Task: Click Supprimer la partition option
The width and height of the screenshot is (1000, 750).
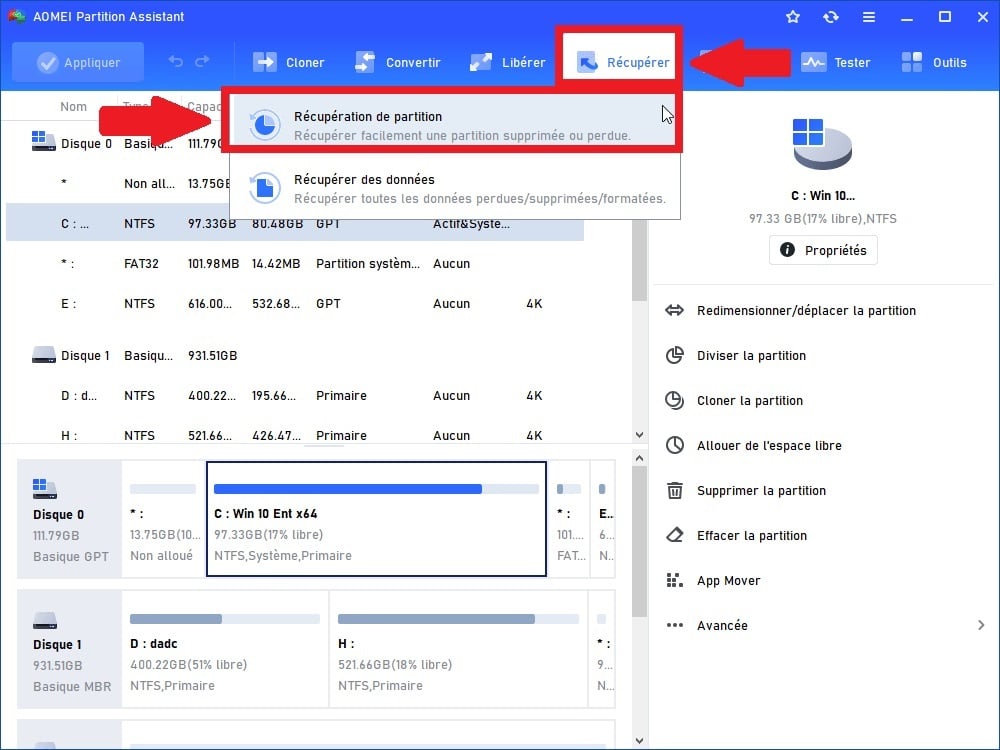Action: 761,490
